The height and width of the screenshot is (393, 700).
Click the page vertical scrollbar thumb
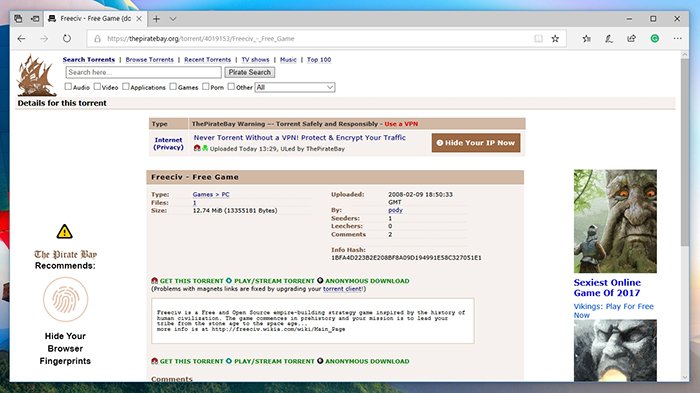pos(685,152)
